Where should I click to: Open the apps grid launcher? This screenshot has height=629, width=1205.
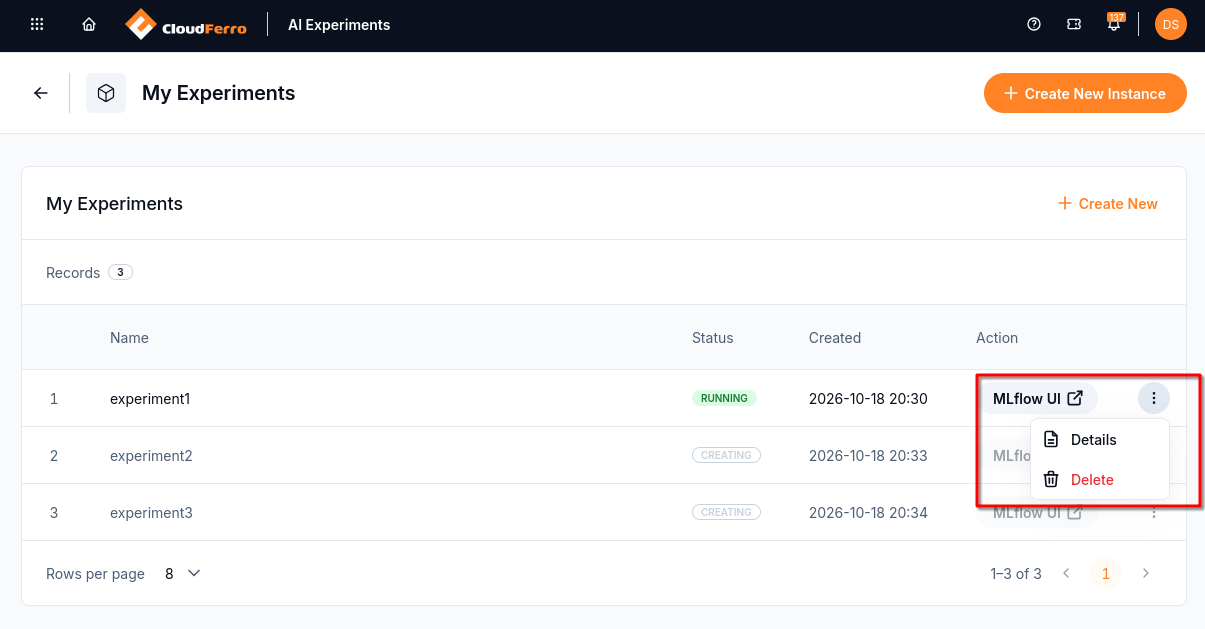point(37,25)
